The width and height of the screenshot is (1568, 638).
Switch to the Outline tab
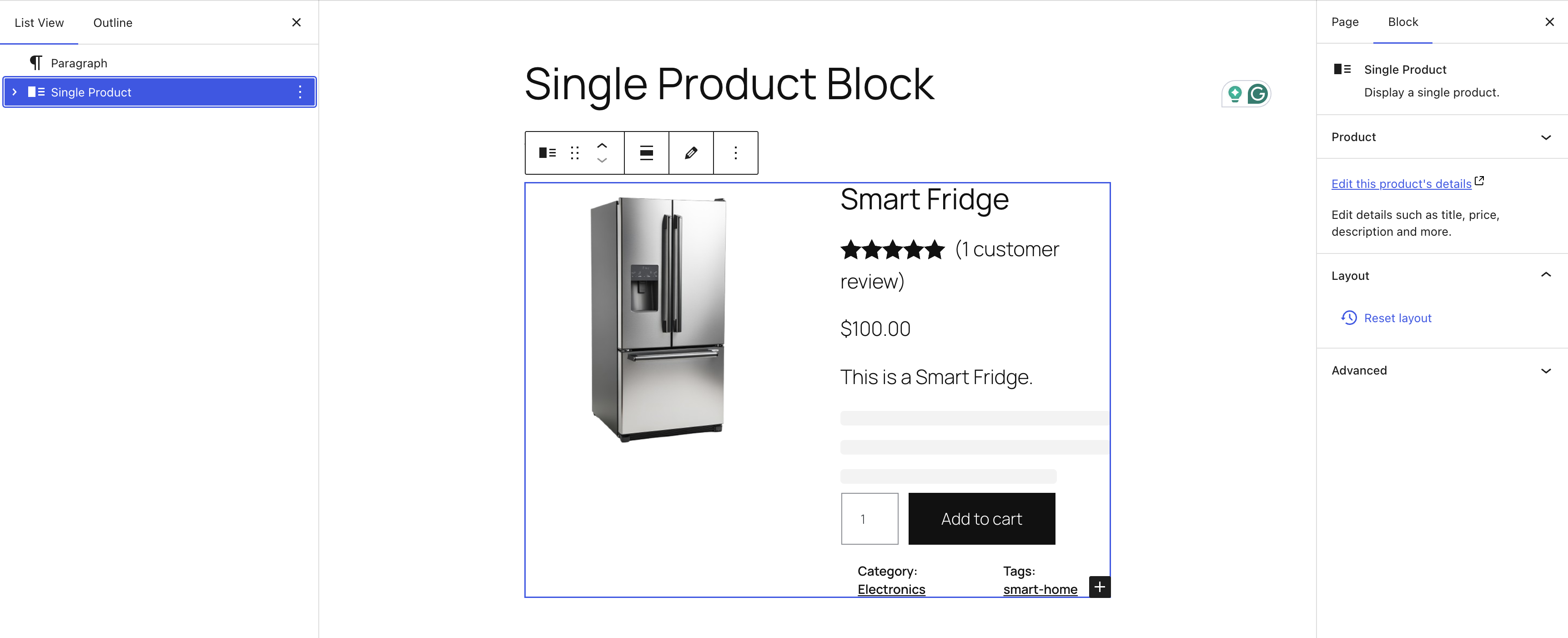pyautogui.click(x=112, y=22)
